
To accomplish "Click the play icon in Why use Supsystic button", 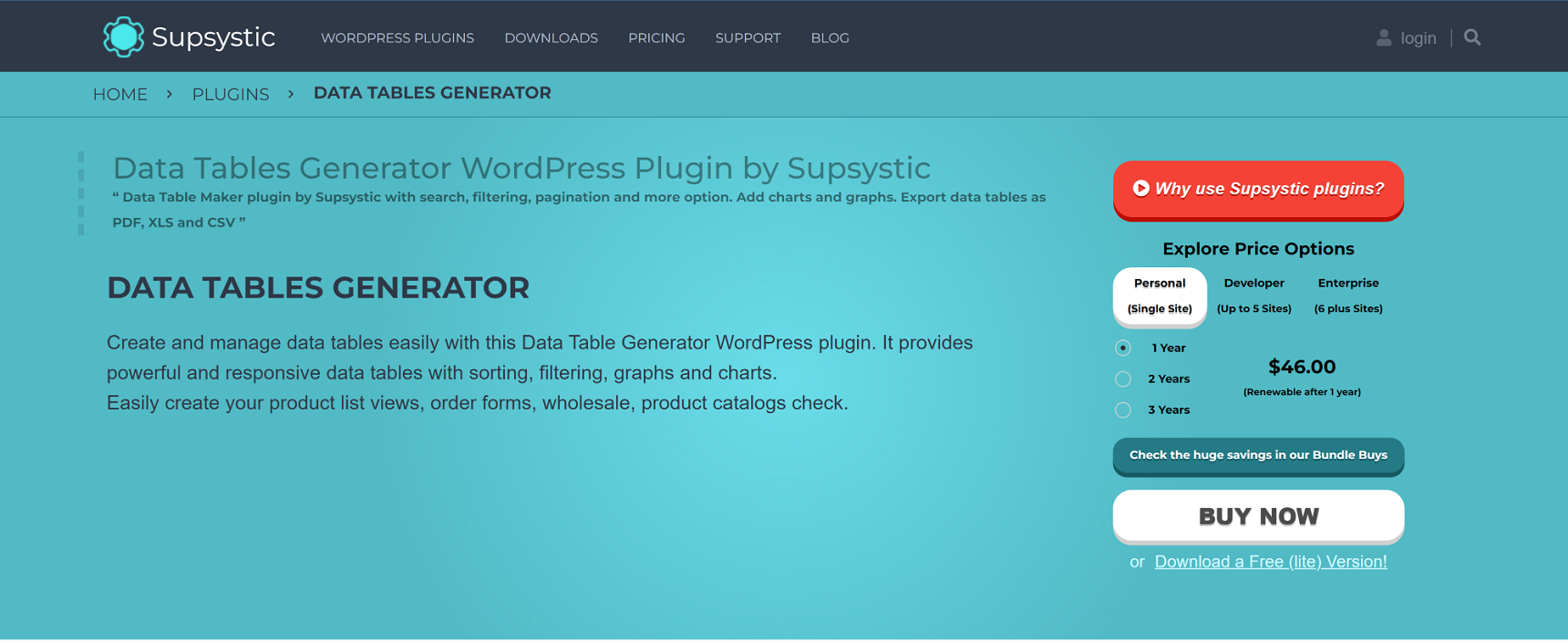I will click(x=1140, y=188).
